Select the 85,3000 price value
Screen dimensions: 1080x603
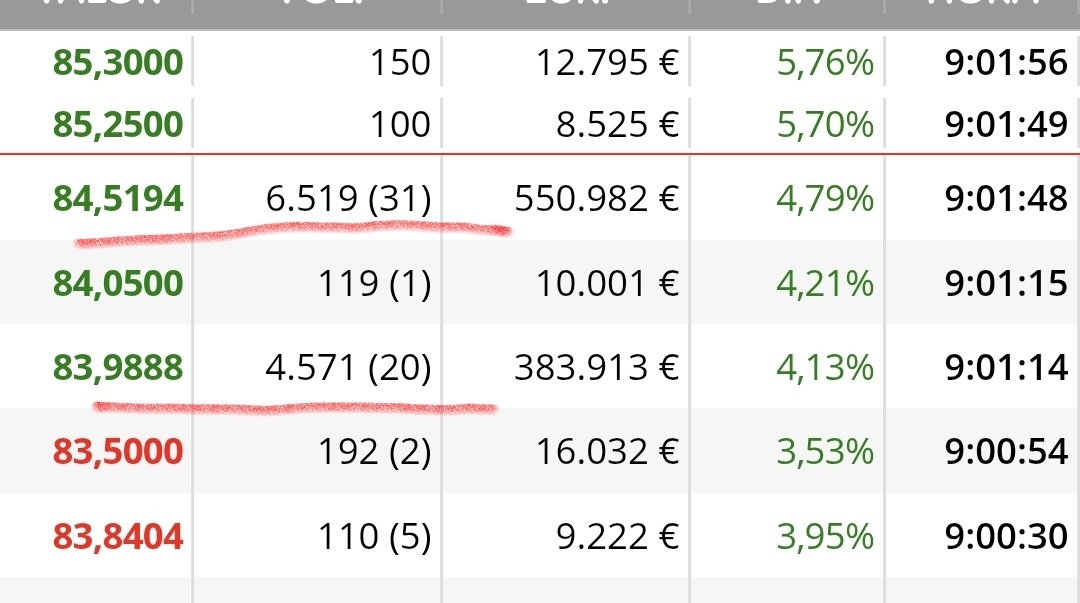(118, 63)
